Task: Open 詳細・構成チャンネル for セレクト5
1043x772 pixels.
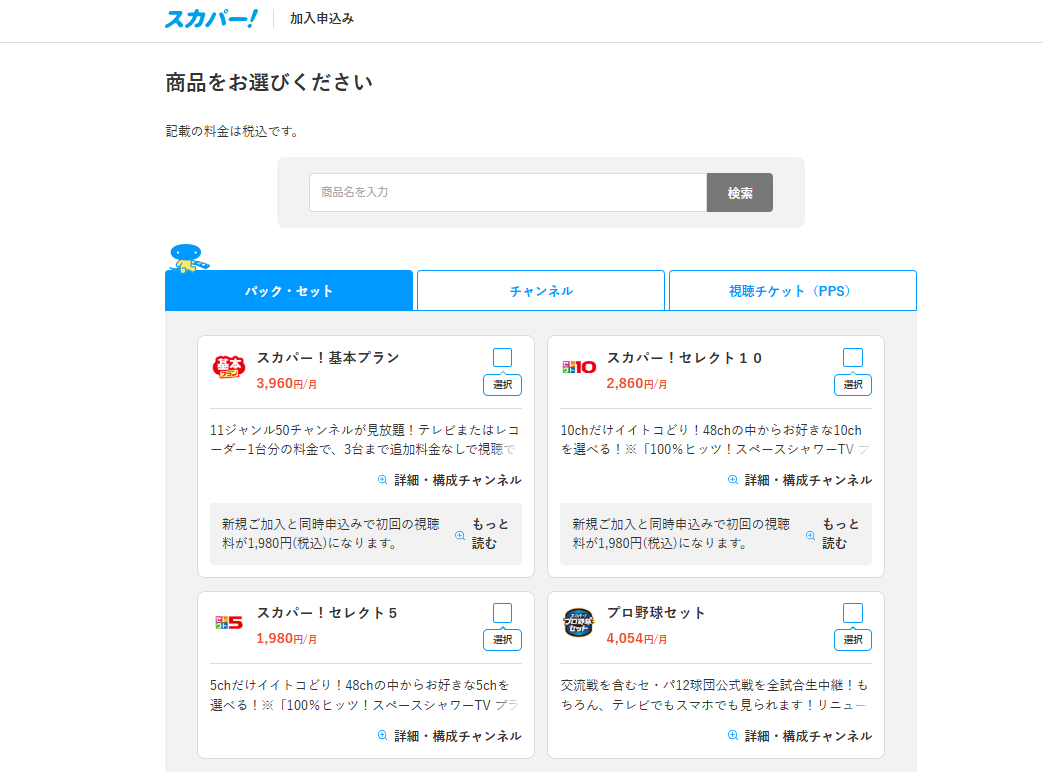Action: (x=458, y=735)
